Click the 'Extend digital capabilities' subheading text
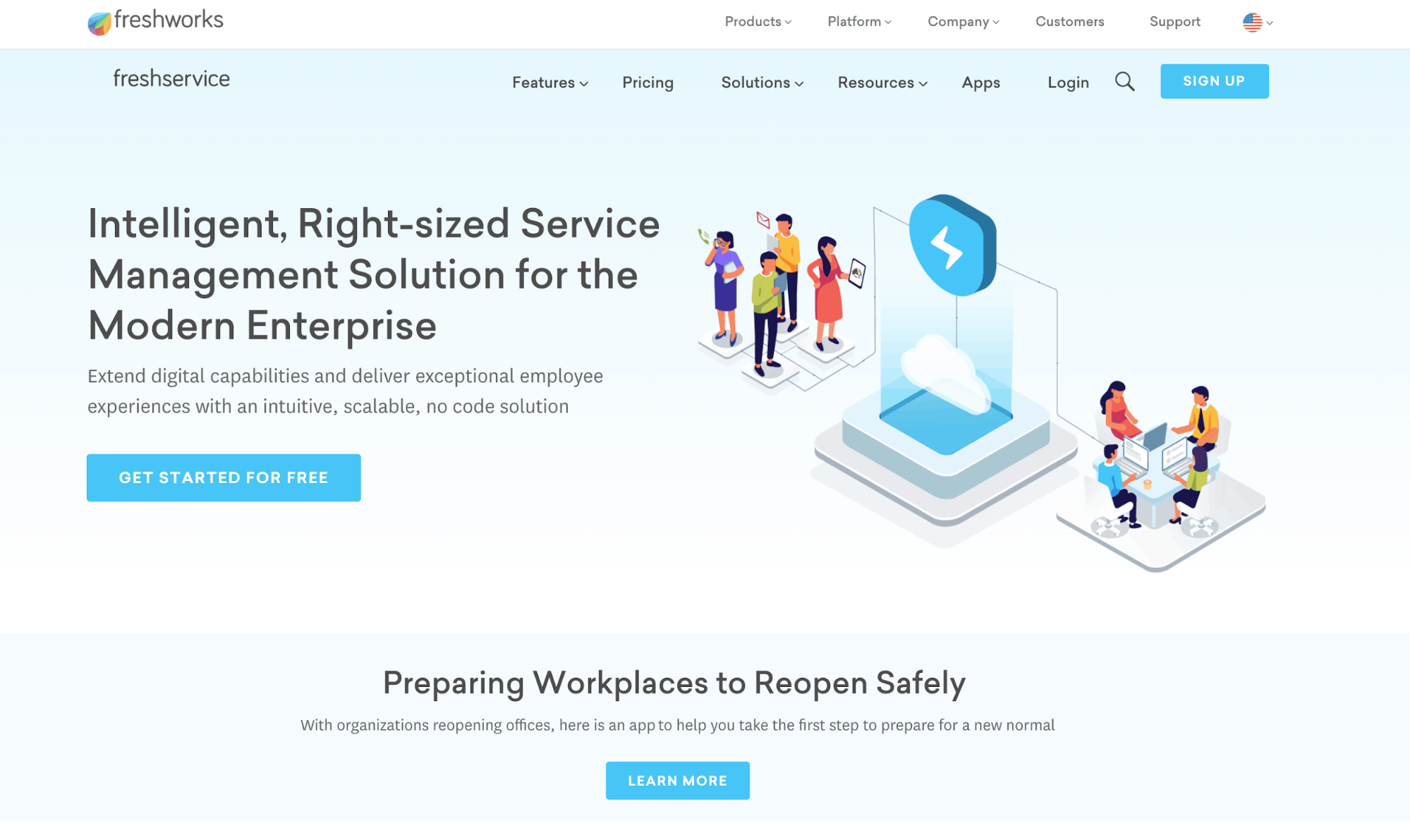The image size is (1410, 840). (x=345, y=391)
